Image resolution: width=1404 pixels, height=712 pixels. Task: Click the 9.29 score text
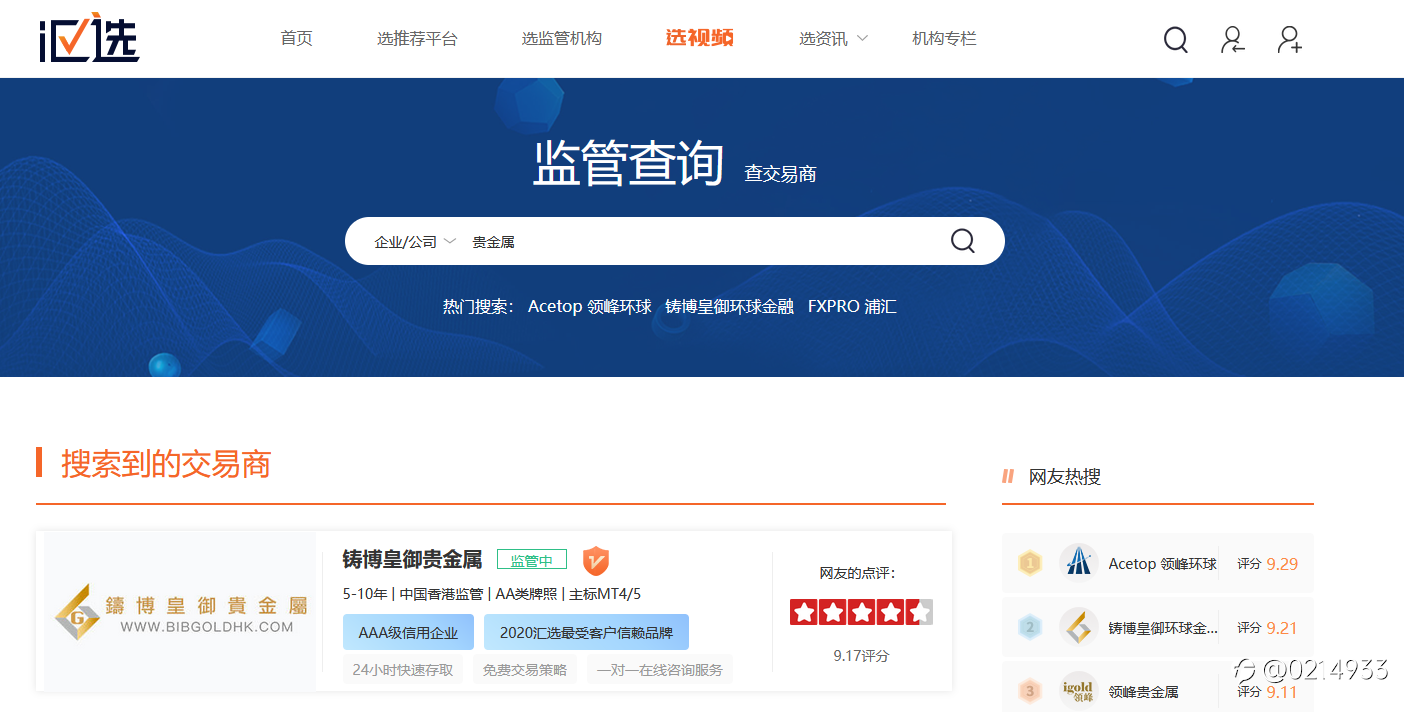(x=1282, y=563)
